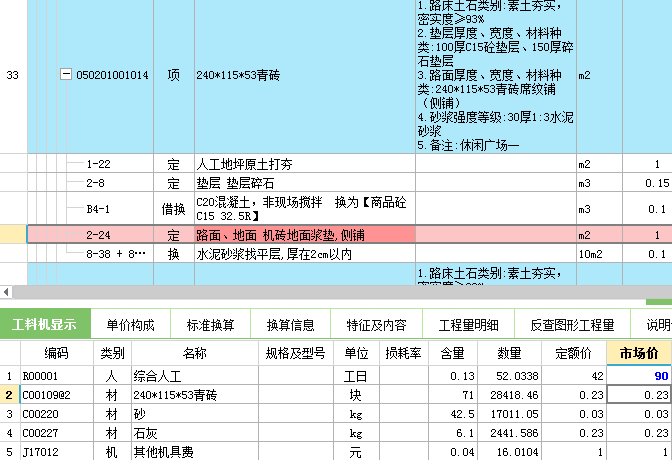Click the 市场价 column header
This screenshot has height=460, width=672.
tap(639, 353)
